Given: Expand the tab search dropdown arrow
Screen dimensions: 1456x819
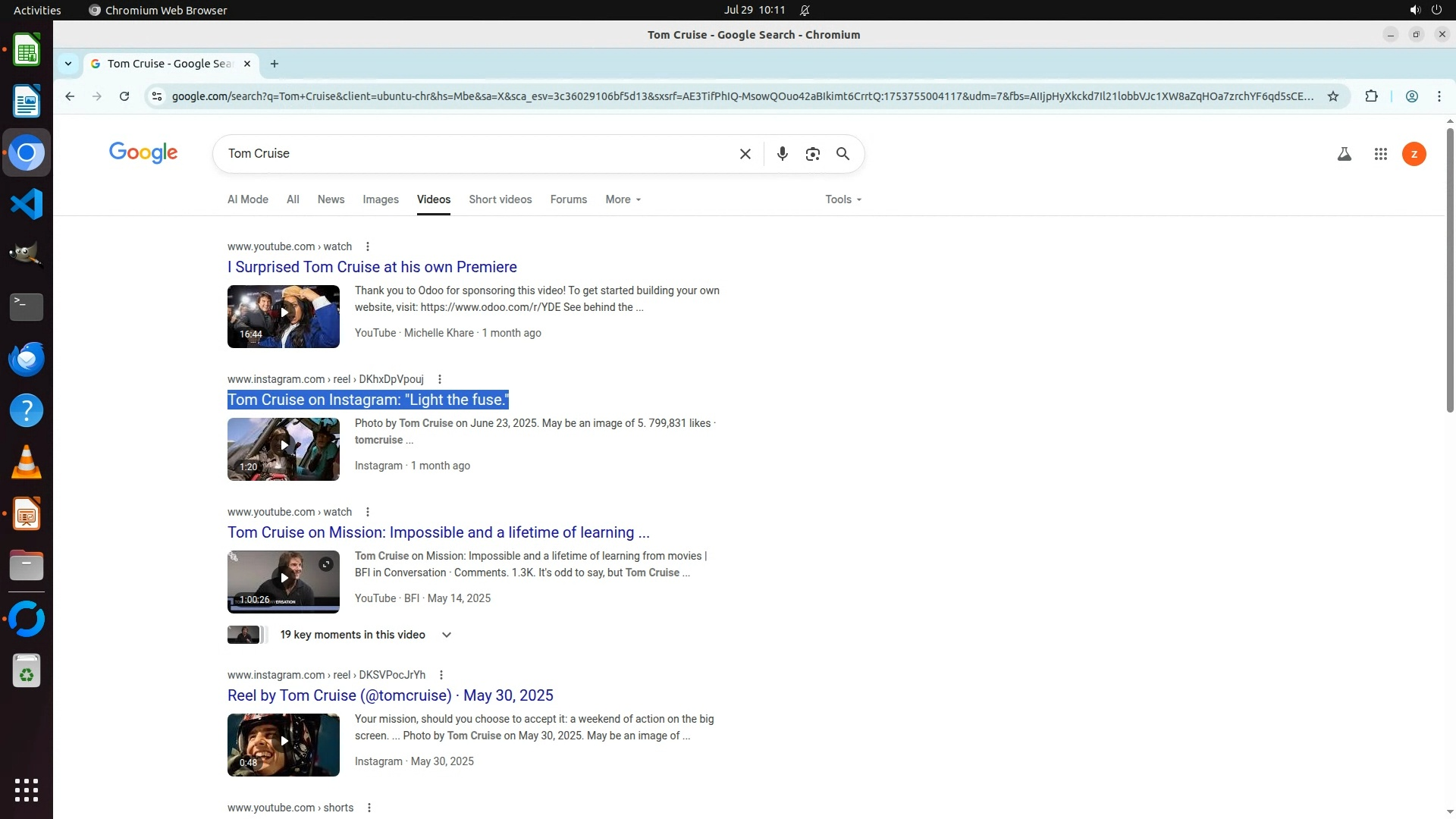Looking at the screenshot, I should (68, 64).
